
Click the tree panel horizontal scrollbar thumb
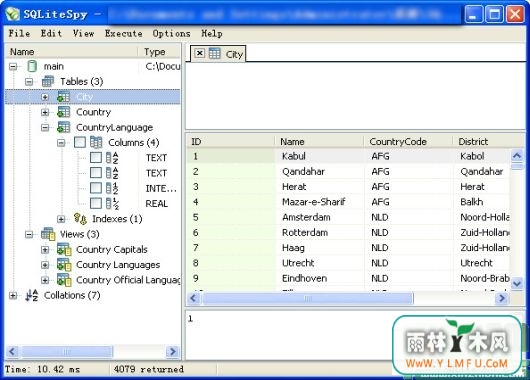[67, 352]
